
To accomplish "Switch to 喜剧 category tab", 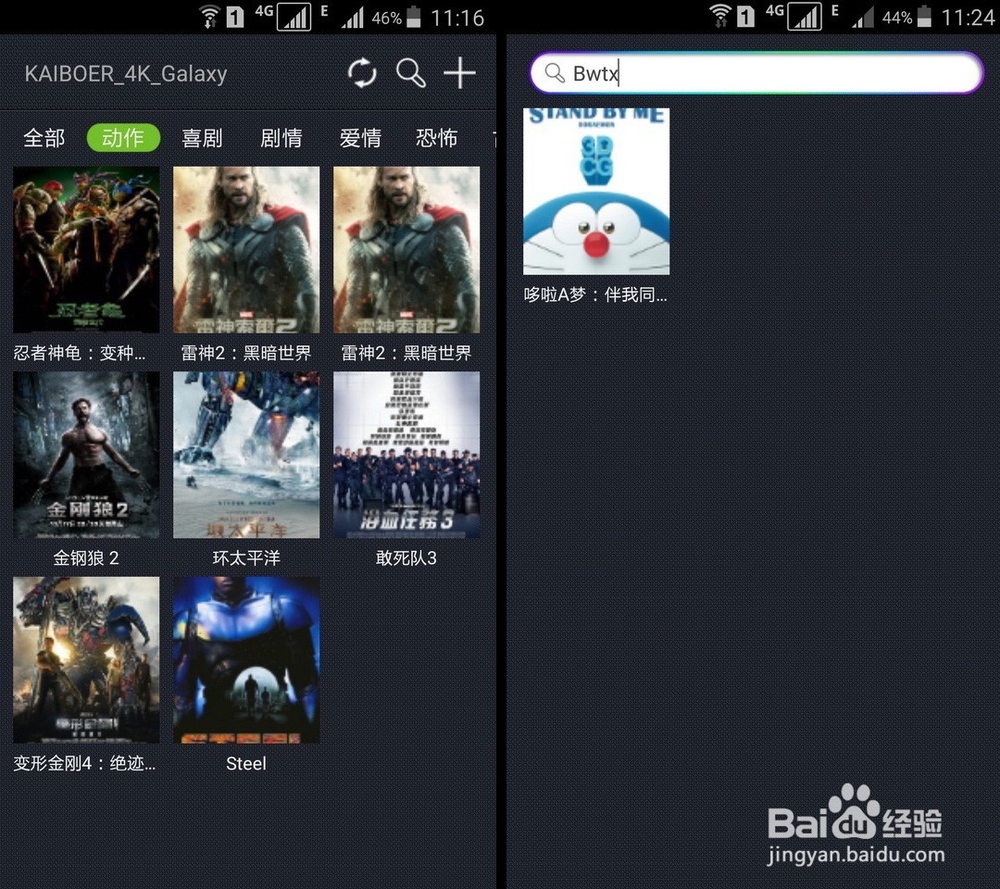I will (x=202, y=138).
